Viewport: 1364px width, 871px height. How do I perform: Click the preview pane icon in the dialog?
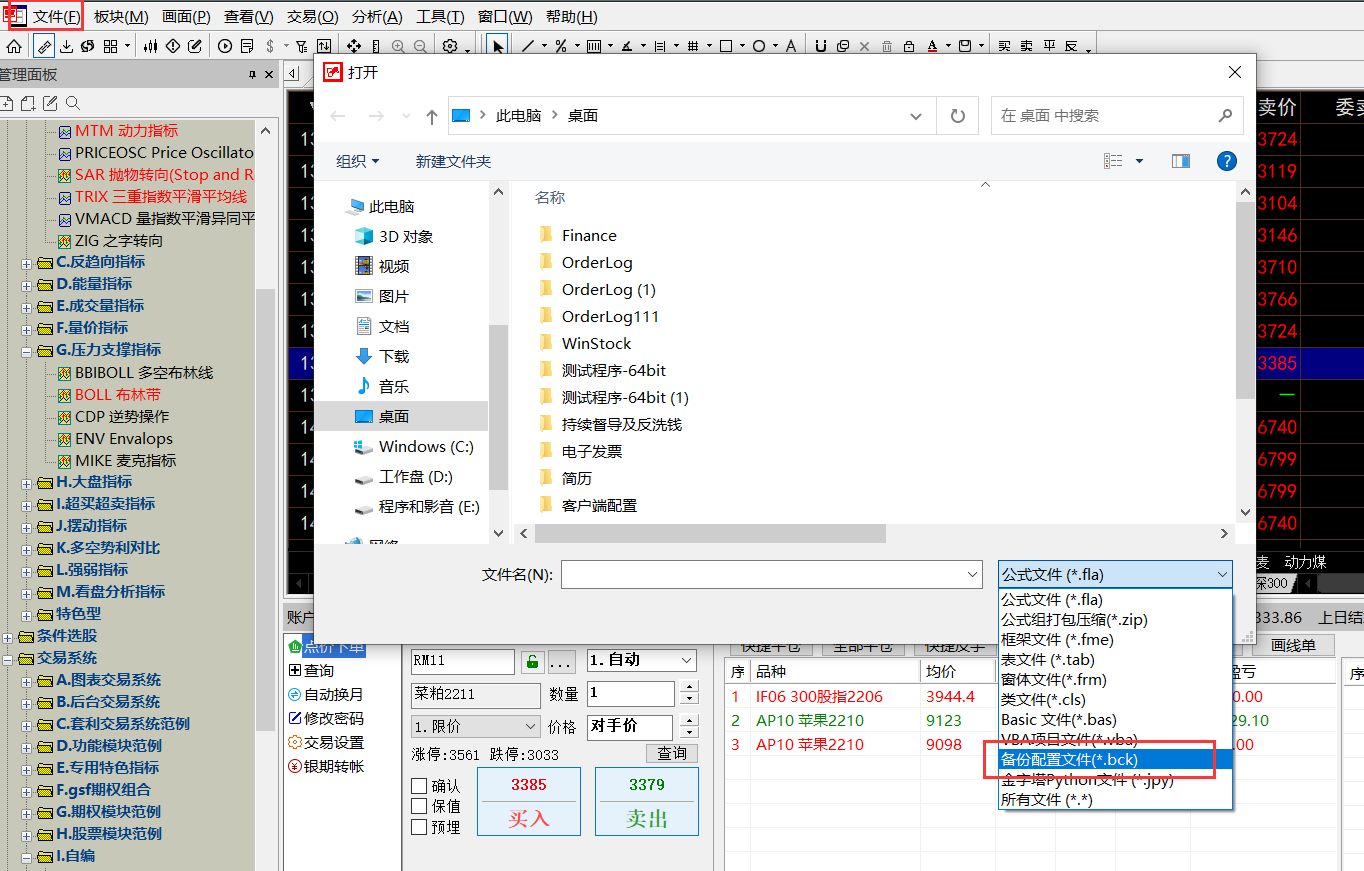pyautogui.click(x=1181, y=161)
